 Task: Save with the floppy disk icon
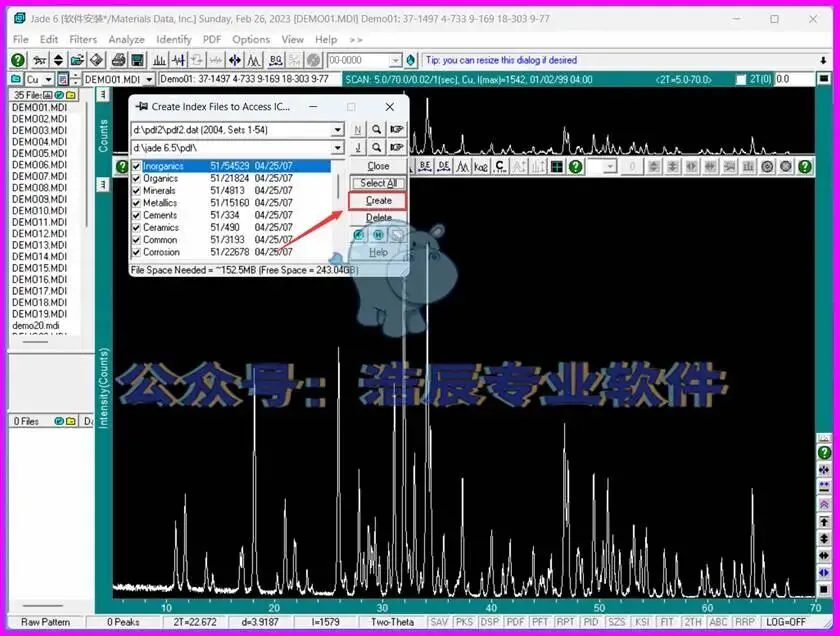(x=138, y=60)
